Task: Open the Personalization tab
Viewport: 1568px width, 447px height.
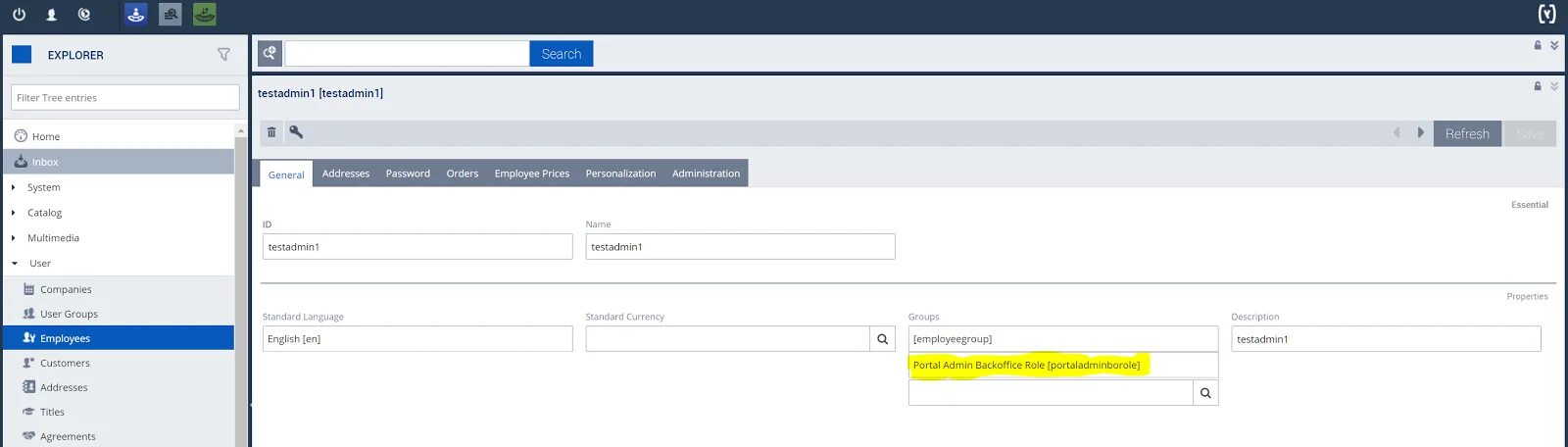Action: (620, 174)
